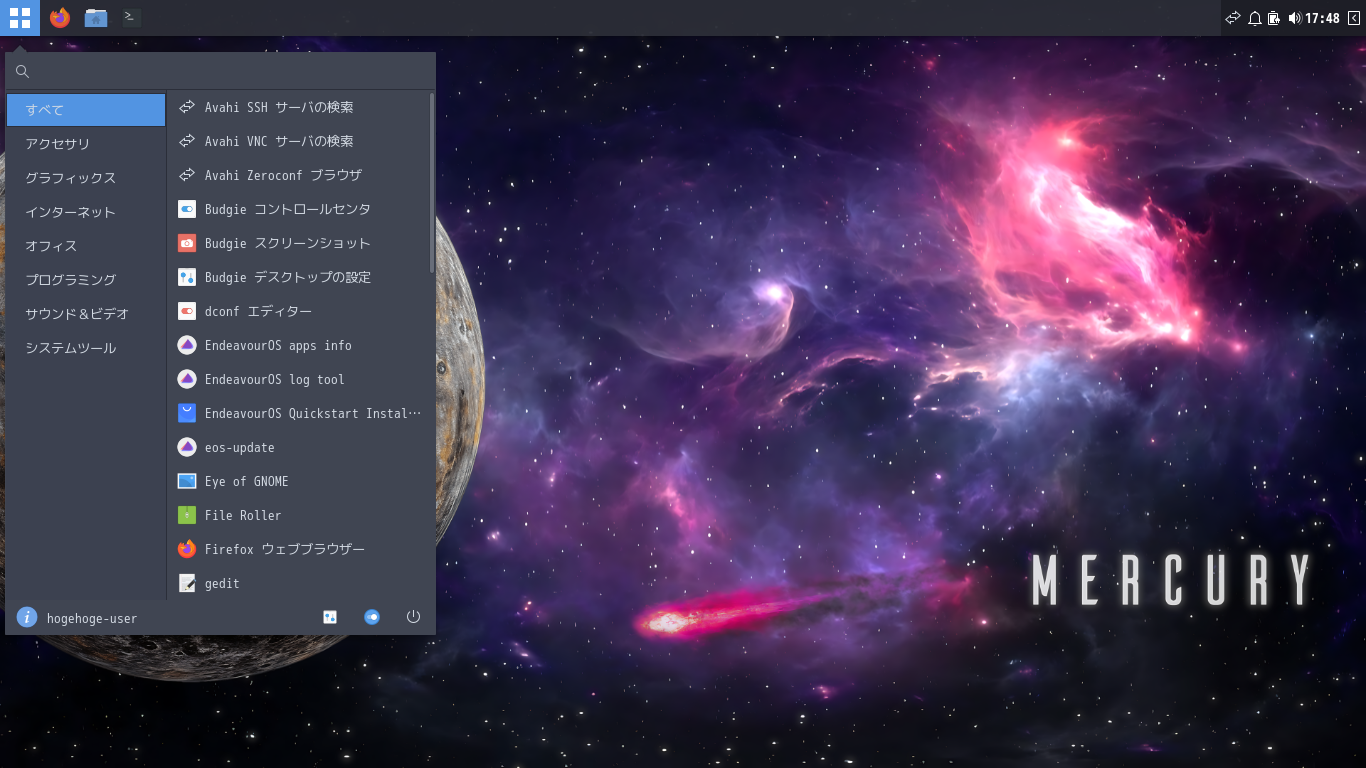This screenshot has width=1366, height=768.
Task: Open Budgie デスクトップの設定 from the app list
Action: click(298, 277)
